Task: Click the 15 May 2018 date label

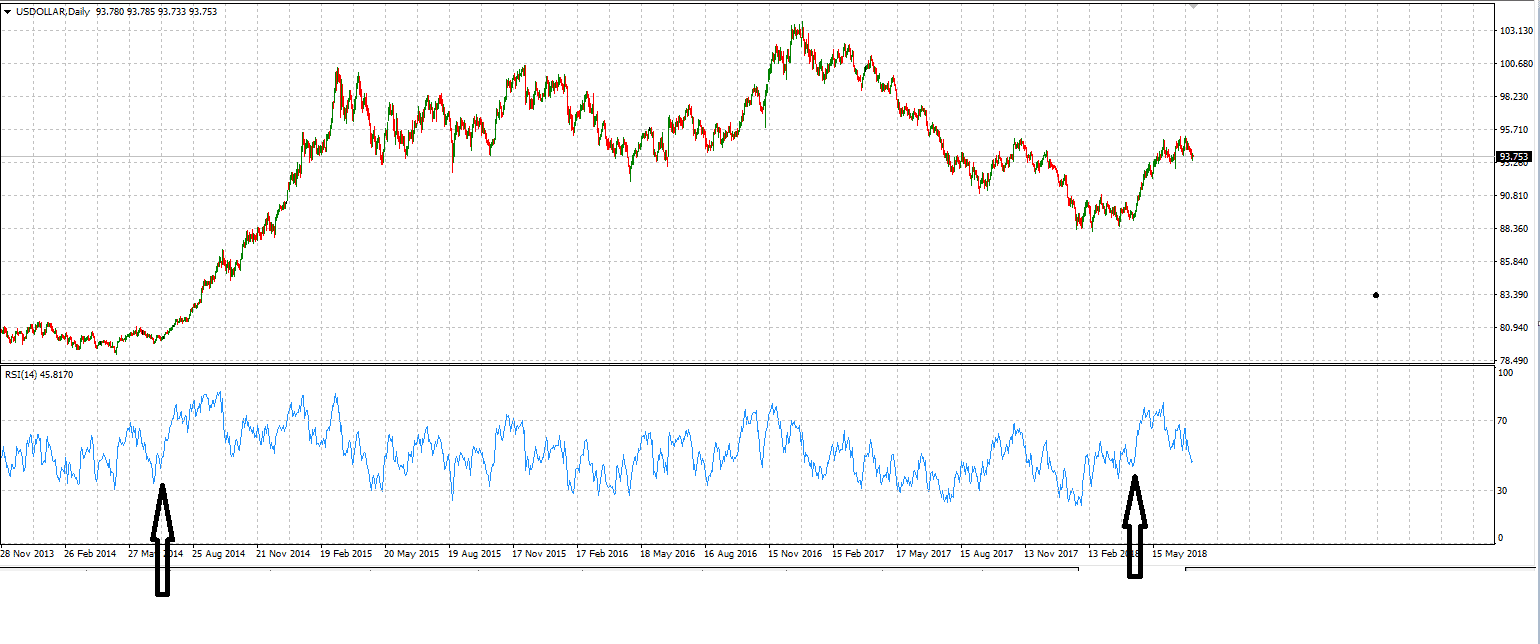Action: [x=1181, y=553]
